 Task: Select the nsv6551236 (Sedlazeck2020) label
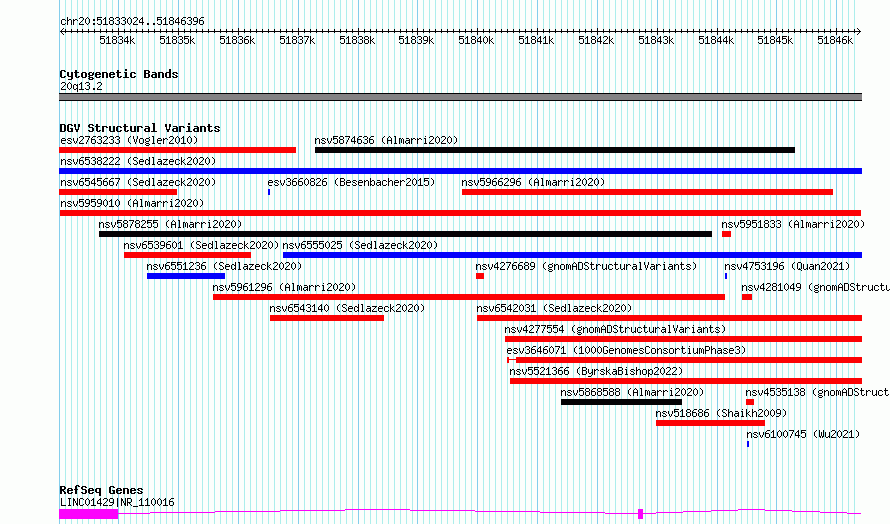coord(224,266)
